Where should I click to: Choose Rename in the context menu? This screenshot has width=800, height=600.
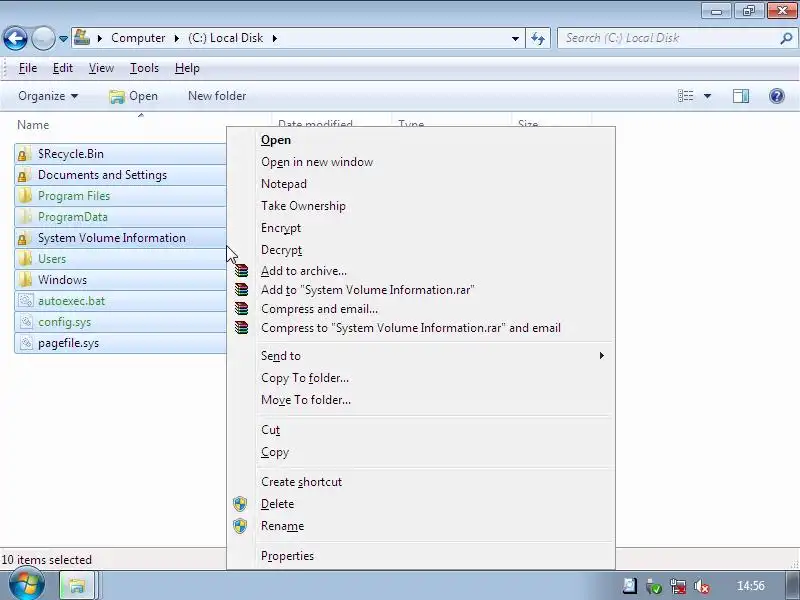(421, 526)
